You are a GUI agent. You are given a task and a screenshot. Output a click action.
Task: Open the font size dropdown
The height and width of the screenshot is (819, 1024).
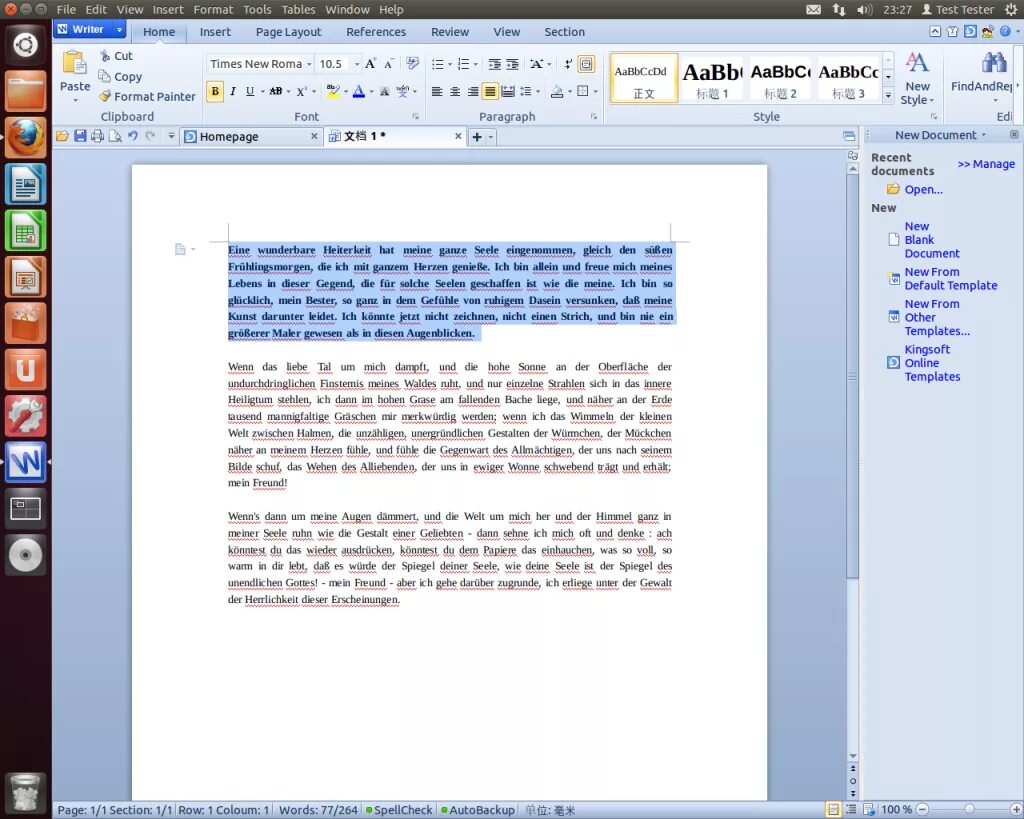click(357, 64)
